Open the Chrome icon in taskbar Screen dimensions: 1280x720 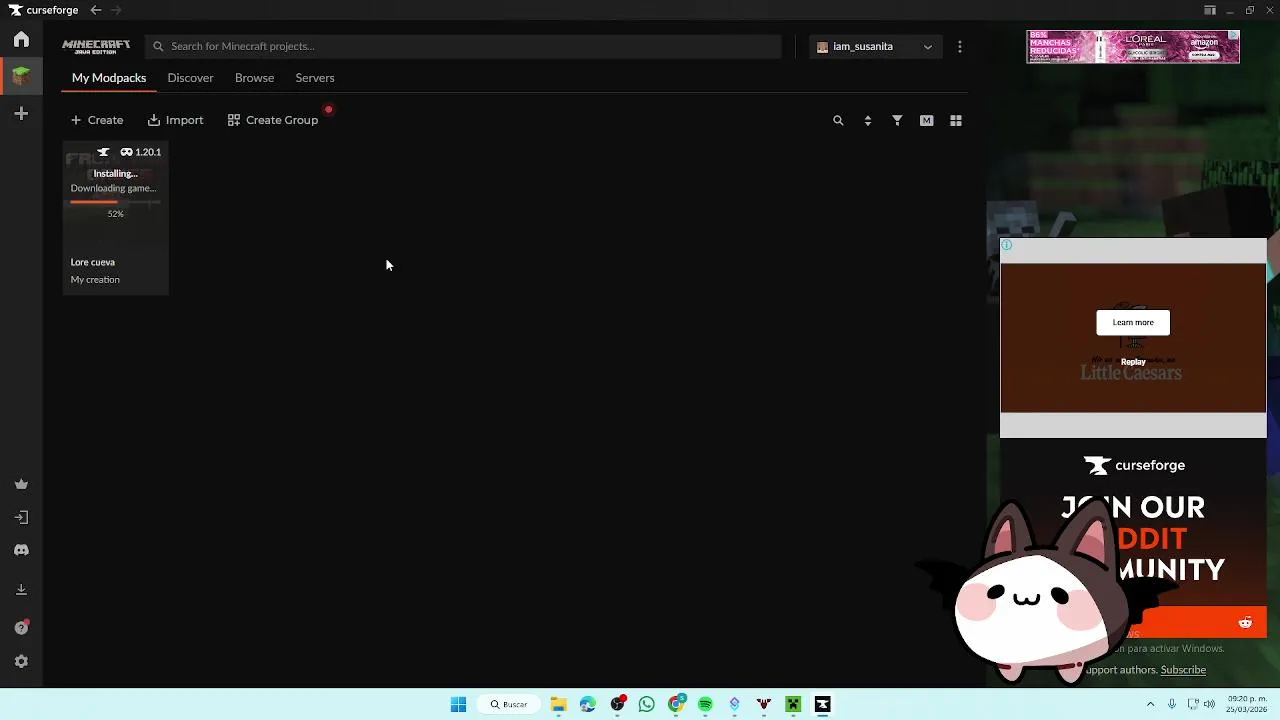tap(676, 704)
